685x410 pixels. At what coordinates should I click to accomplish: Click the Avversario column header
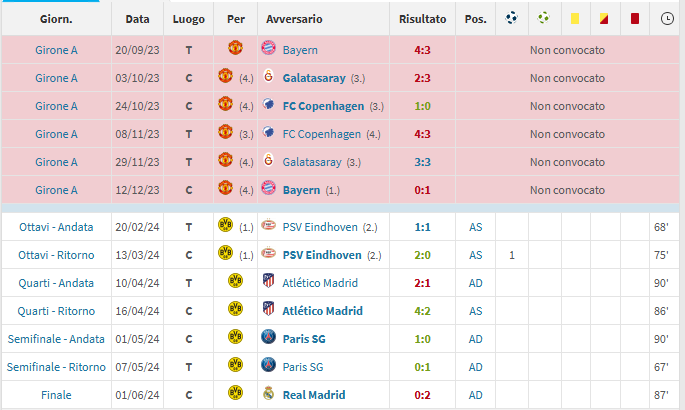294,19
